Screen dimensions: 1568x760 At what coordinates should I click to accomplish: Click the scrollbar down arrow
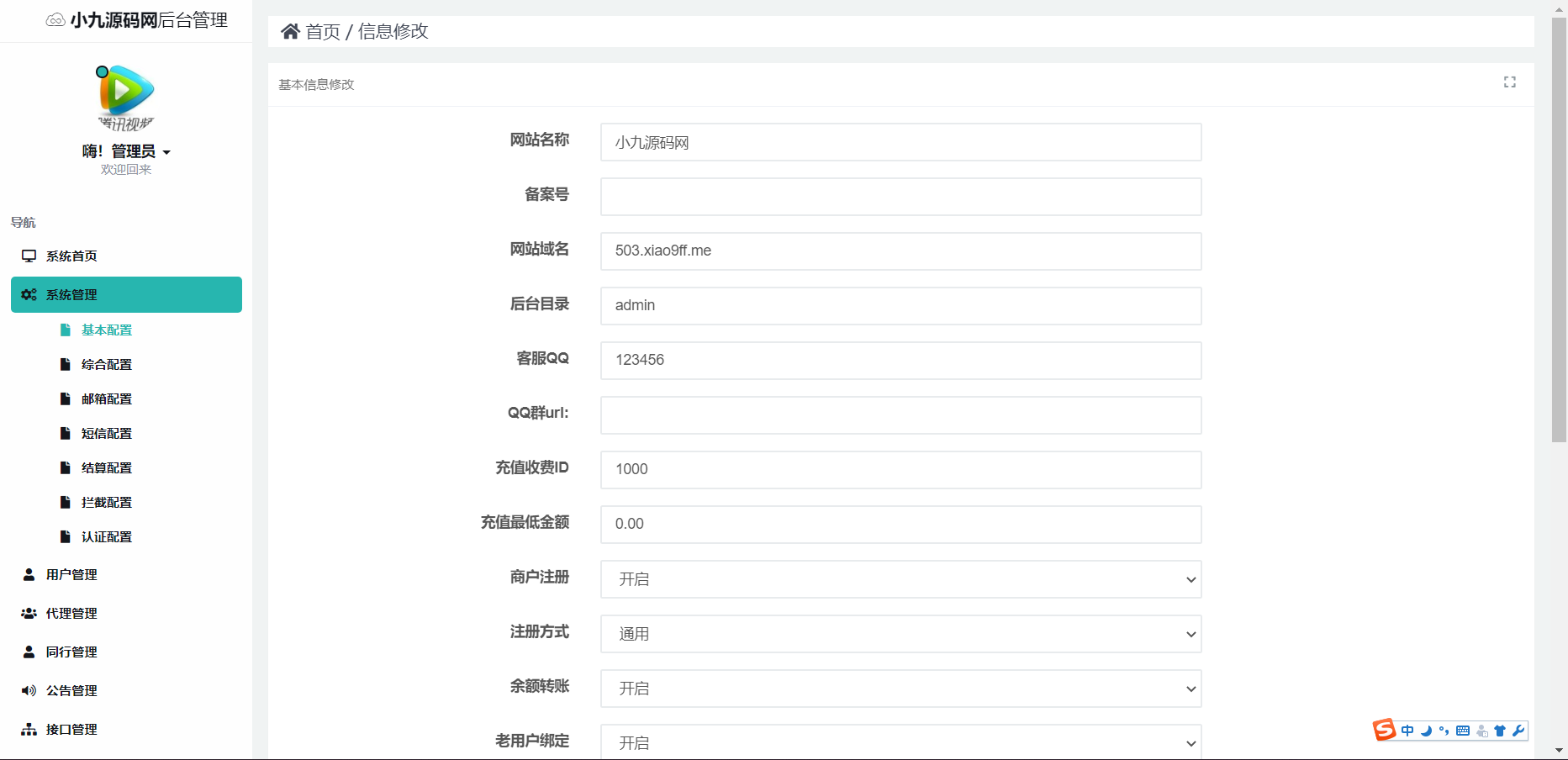pos(1559,751)
